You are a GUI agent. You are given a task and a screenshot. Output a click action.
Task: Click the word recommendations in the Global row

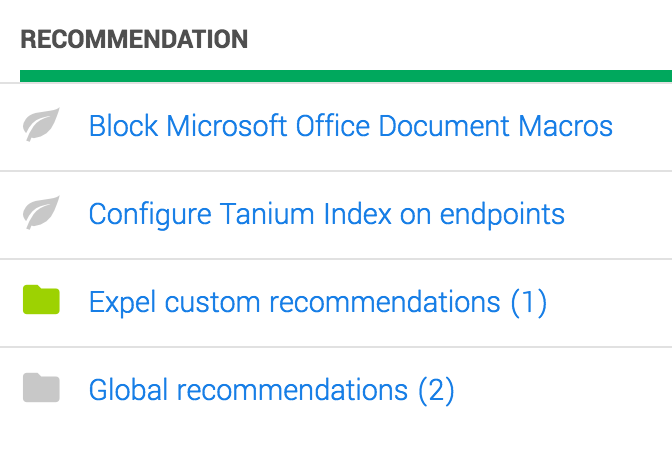click(x=292, y=390)
